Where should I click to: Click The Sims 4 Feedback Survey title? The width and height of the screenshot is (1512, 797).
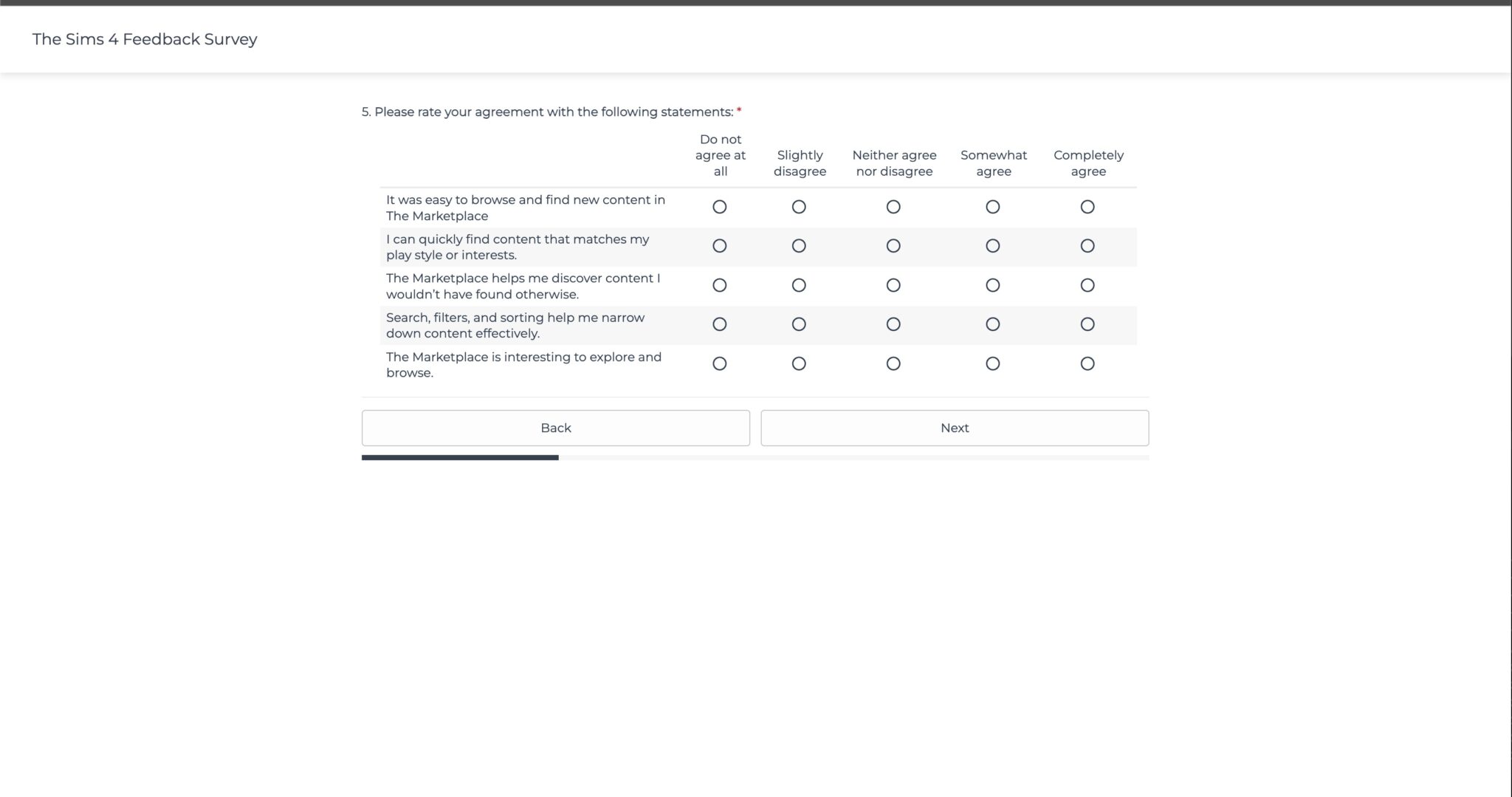[x=145, y=39]
